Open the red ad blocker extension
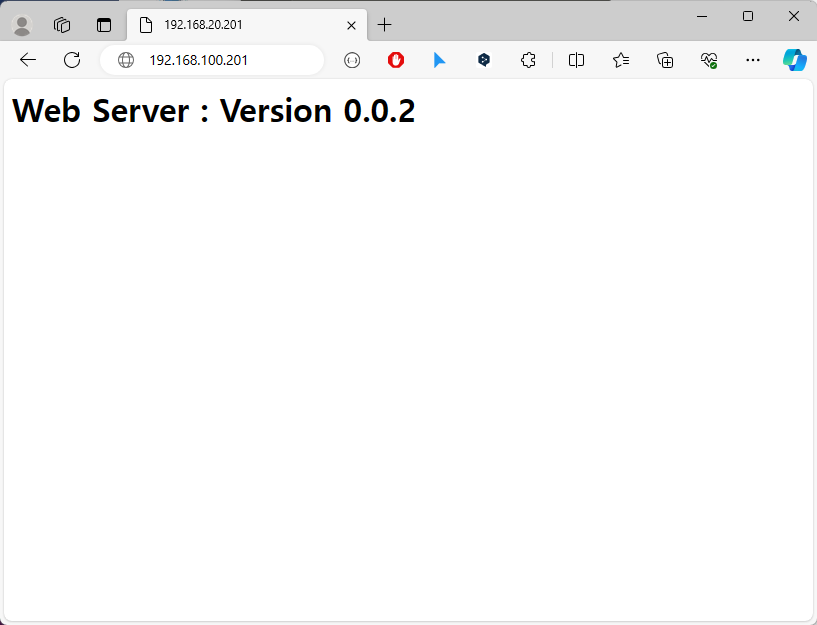Viewport: 817px width, 625px height. coord(396,60)
